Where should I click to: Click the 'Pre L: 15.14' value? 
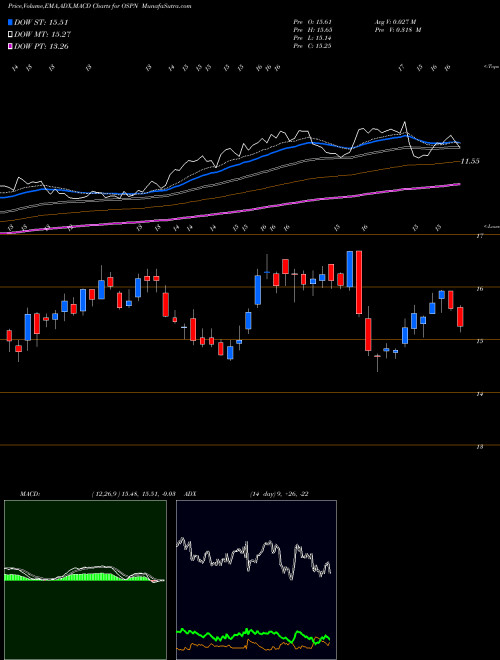[x=312, y=38]
